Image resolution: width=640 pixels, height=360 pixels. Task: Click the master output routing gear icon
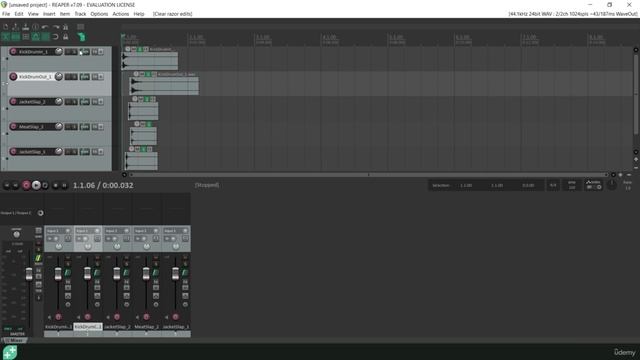(x=40, y=213)
